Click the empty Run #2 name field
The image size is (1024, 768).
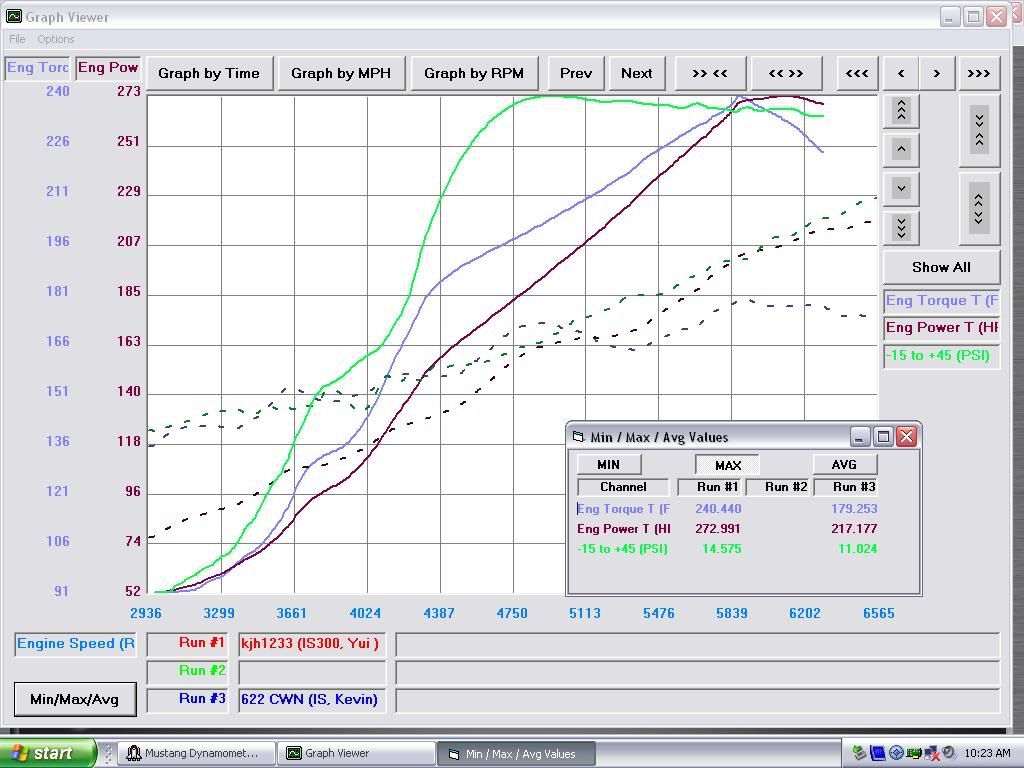pos(312,672)
